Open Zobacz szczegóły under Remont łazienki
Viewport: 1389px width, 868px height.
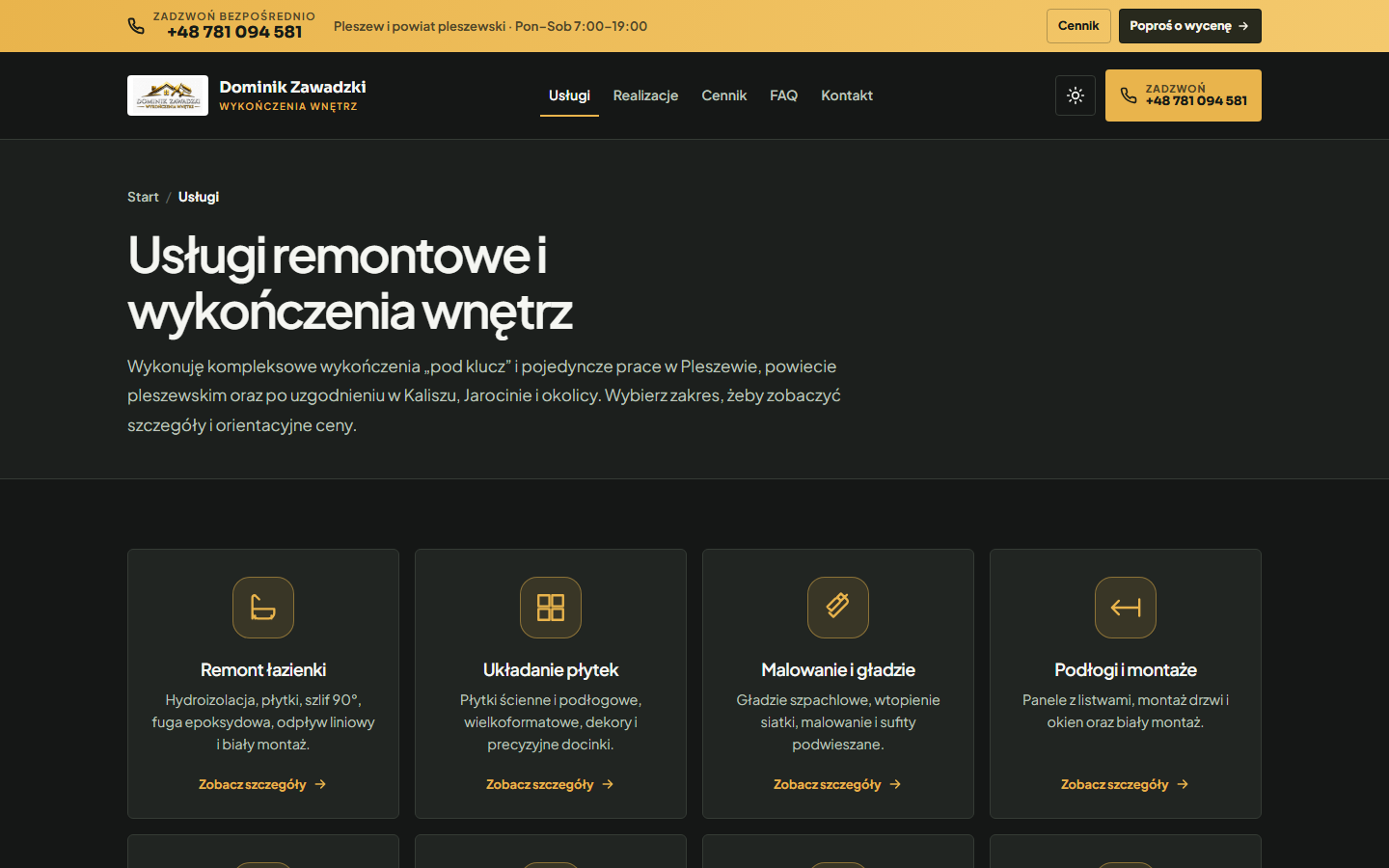pos(263,784)
